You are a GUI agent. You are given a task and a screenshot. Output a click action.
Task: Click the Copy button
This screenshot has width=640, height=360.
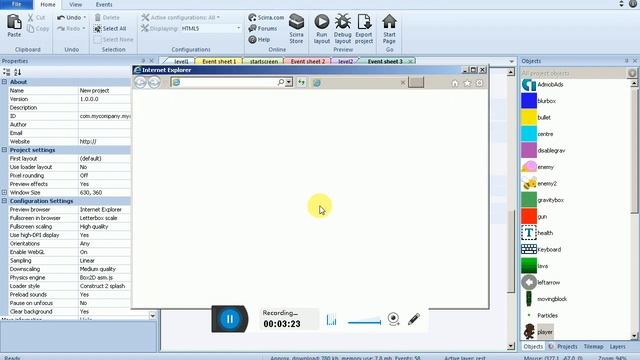click(x=38, y=29)
